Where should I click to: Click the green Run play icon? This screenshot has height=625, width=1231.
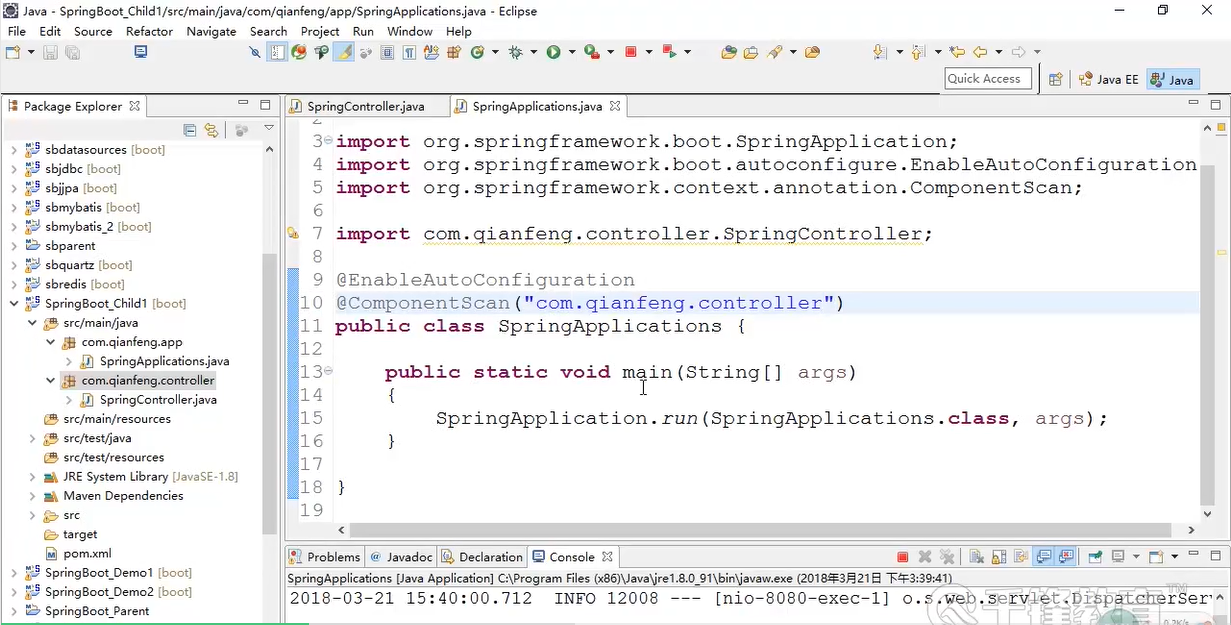tap(553, 52)
